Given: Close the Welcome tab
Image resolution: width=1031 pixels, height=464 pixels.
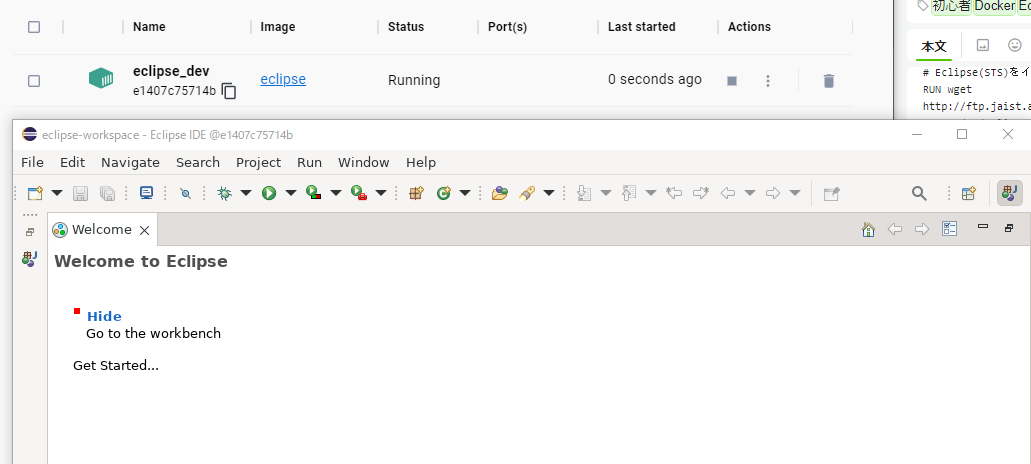Looking at the screenshot, I should point(145,230).
